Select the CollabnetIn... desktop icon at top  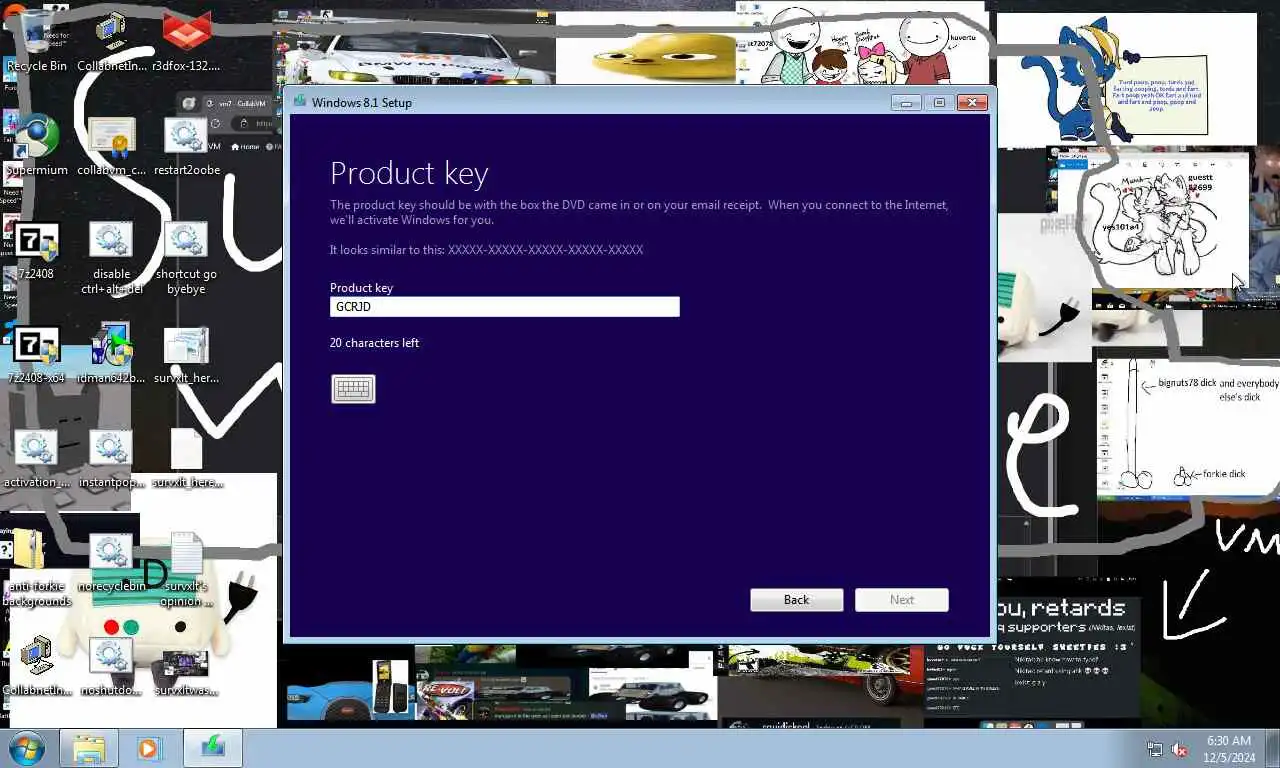coord(112,43)
